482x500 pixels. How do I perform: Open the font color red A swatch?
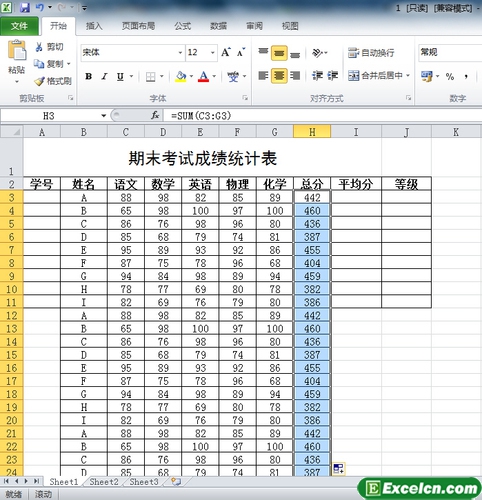[204, 77]
